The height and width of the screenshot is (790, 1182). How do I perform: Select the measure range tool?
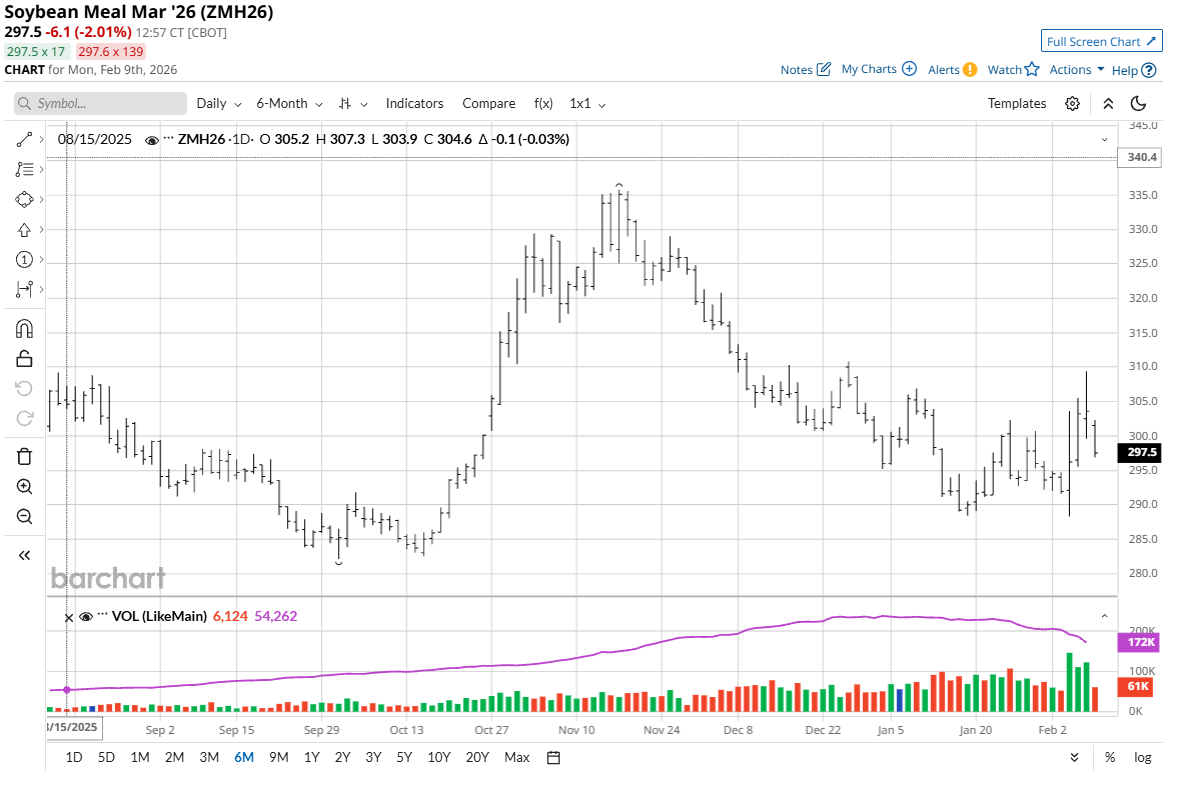[24, 289]
